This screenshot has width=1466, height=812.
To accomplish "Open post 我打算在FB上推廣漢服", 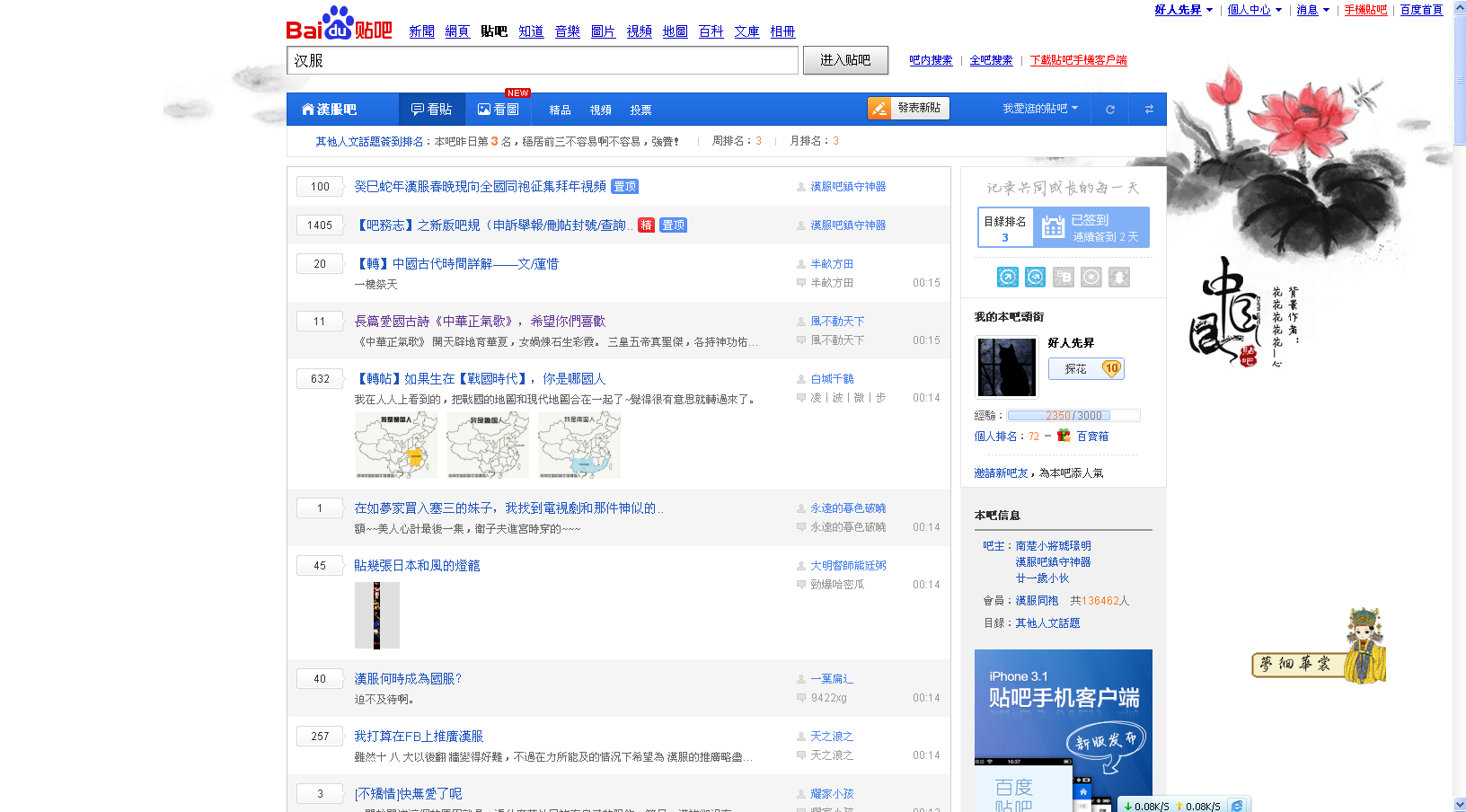I will (419, 737).
